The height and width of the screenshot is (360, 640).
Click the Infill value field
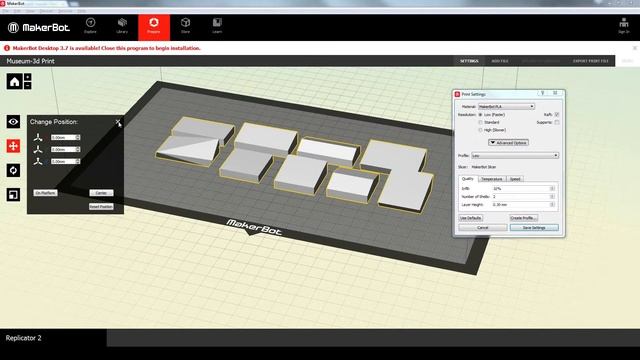521,189
